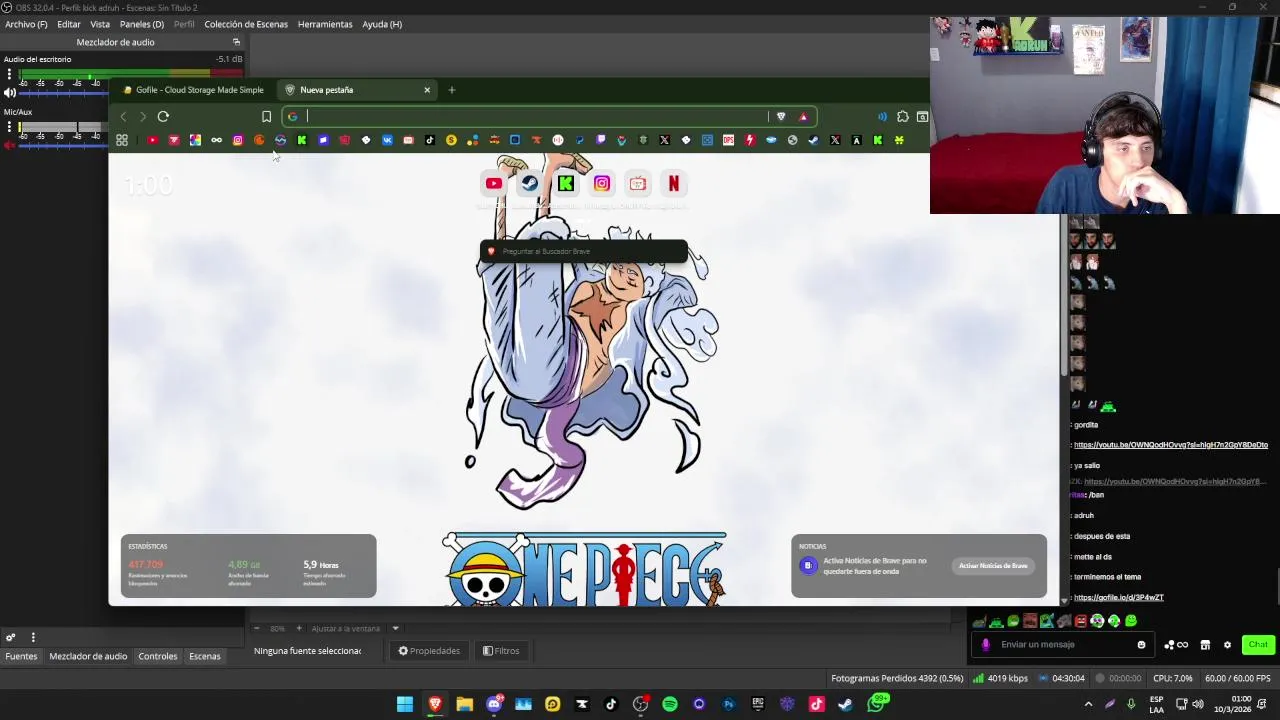Click the browser back arrow

pos(123,116)
